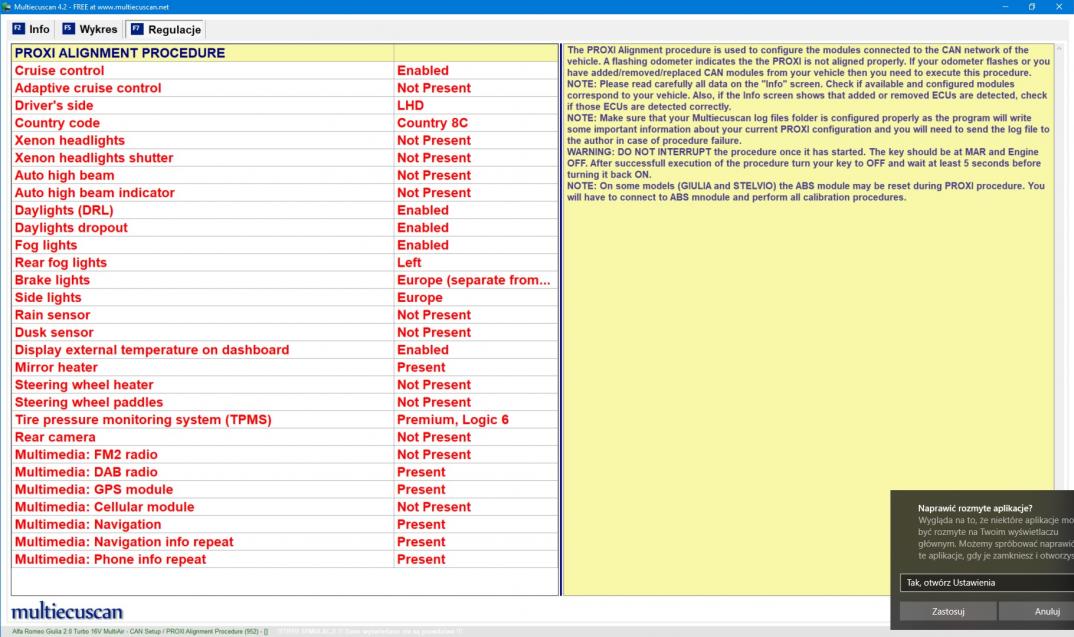Viewport: 1074px width, 637px height.
Task: Click the F5 icon on Wykres tab
Action: [x=68, y=29]
